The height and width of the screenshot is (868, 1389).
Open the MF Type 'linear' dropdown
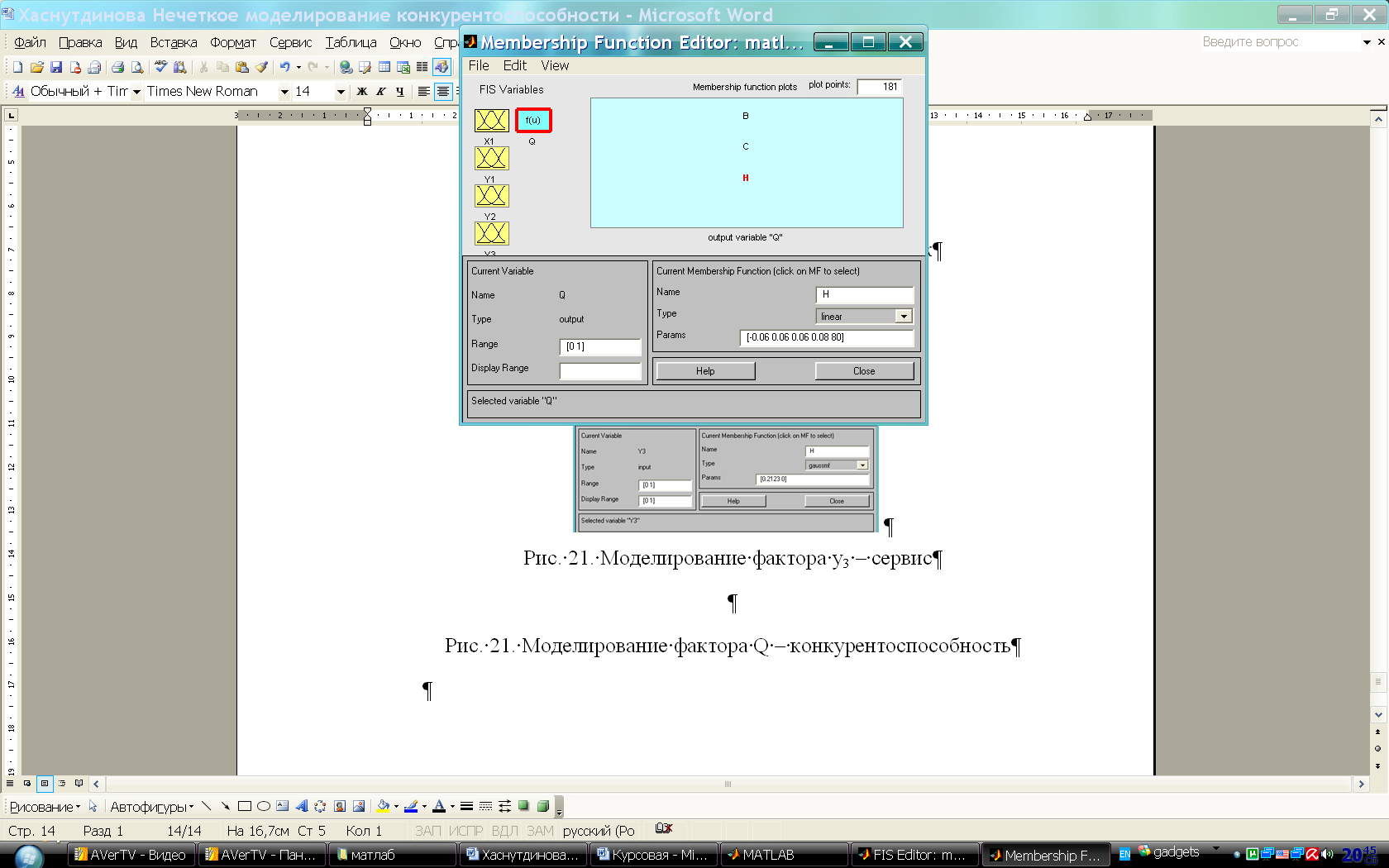[x=904, y=317]
